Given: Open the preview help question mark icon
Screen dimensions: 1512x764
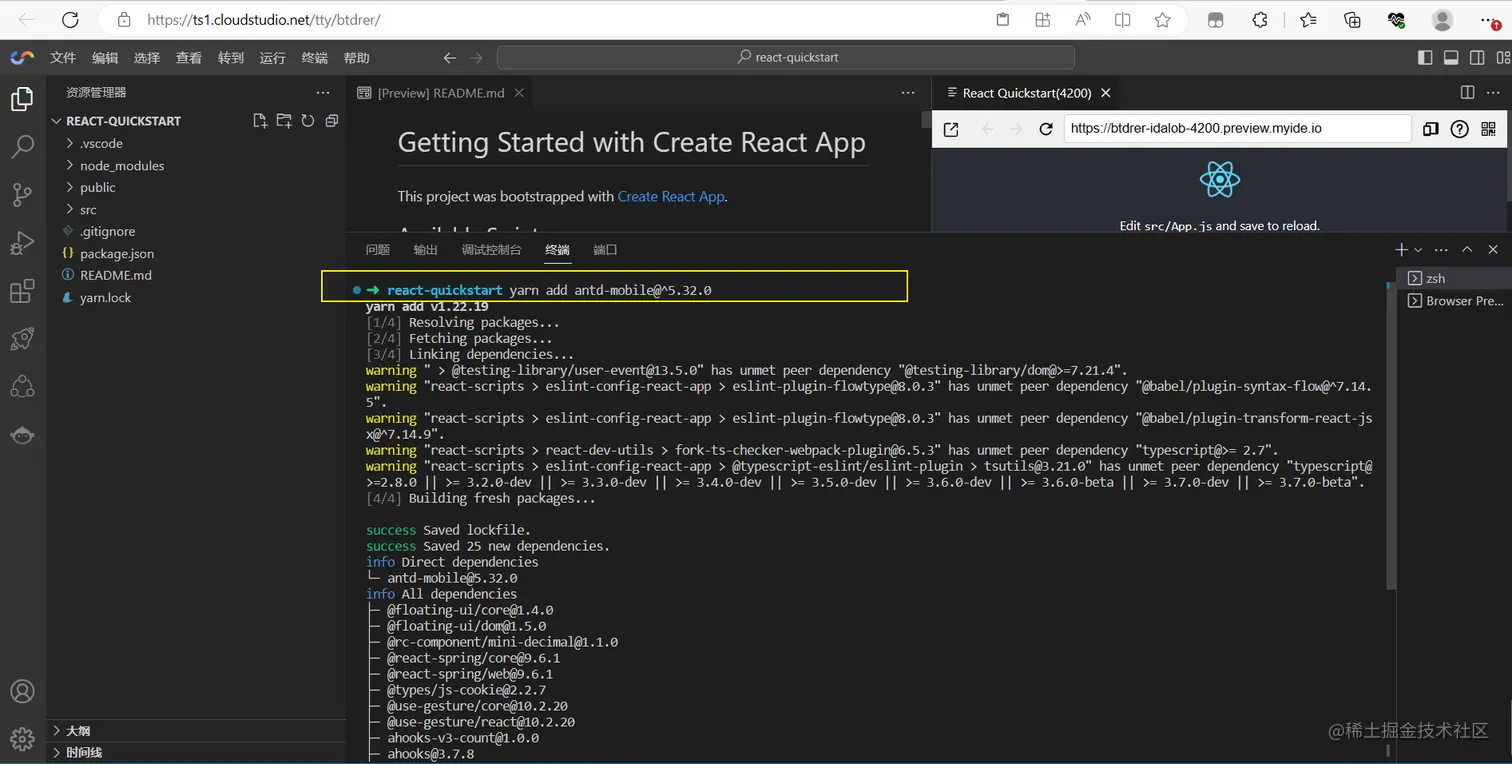Looking at the screenshot, I should pyautogui.click(x=1459, y=129).
